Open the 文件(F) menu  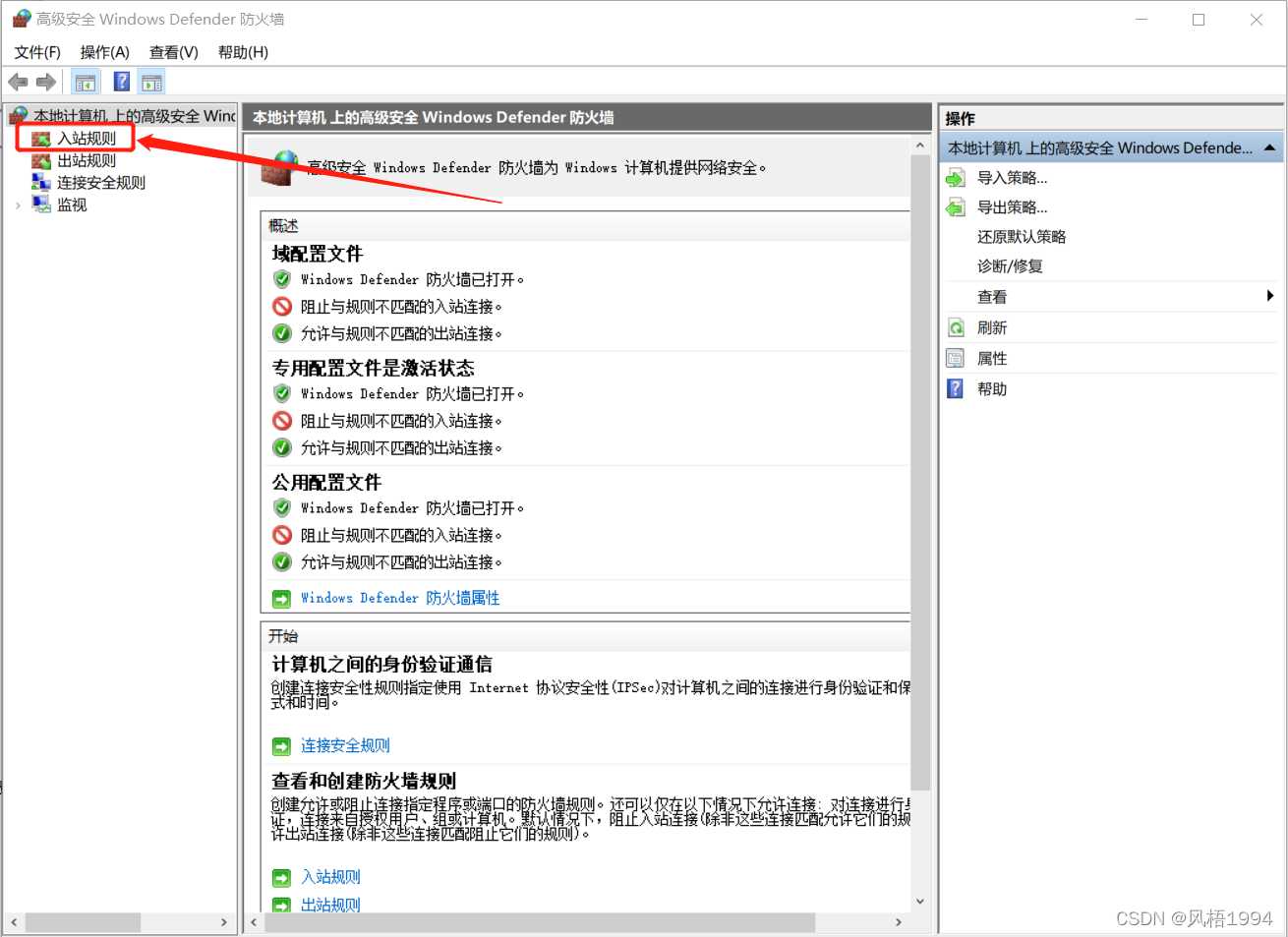[37, 52]
